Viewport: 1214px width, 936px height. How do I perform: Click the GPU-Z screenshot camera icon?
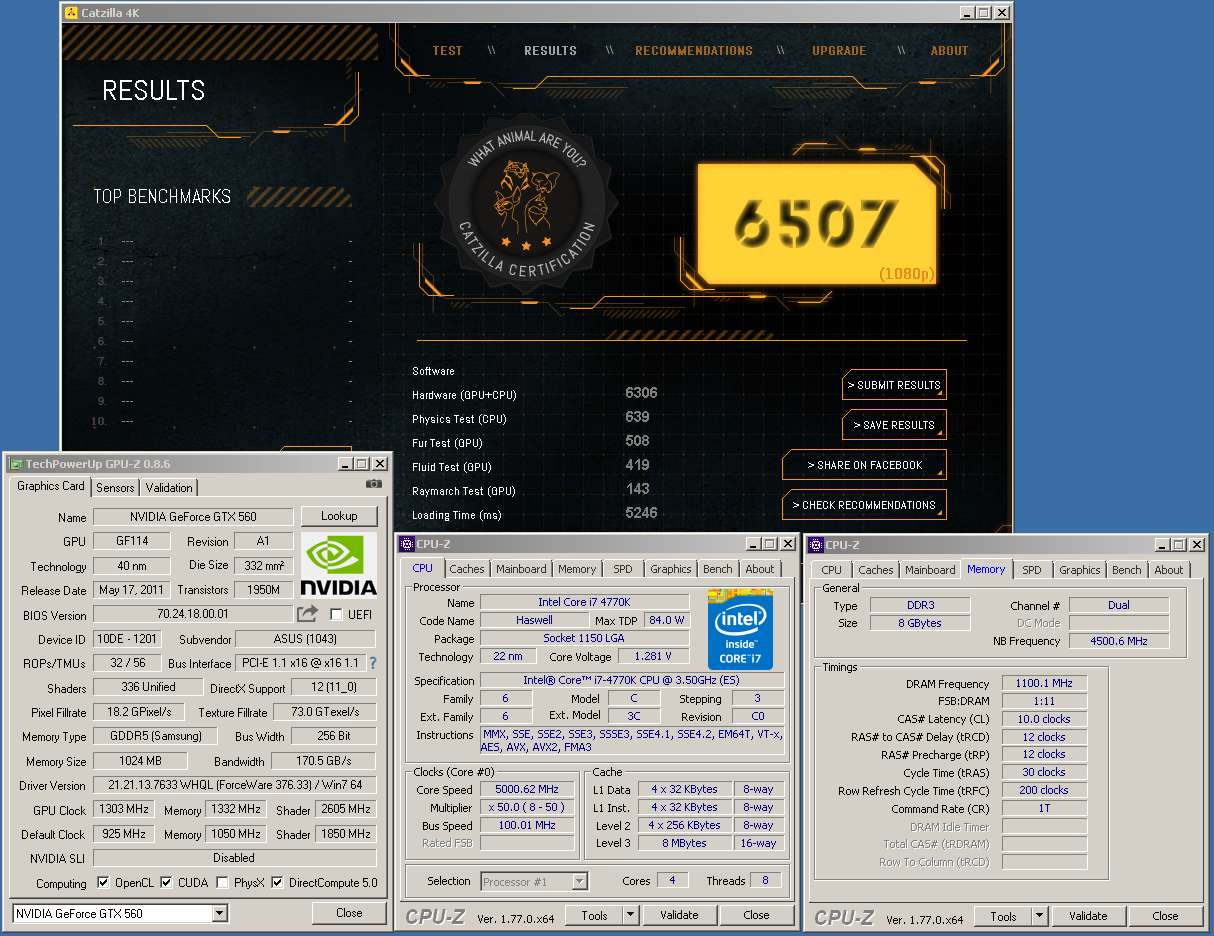point(374,484)
